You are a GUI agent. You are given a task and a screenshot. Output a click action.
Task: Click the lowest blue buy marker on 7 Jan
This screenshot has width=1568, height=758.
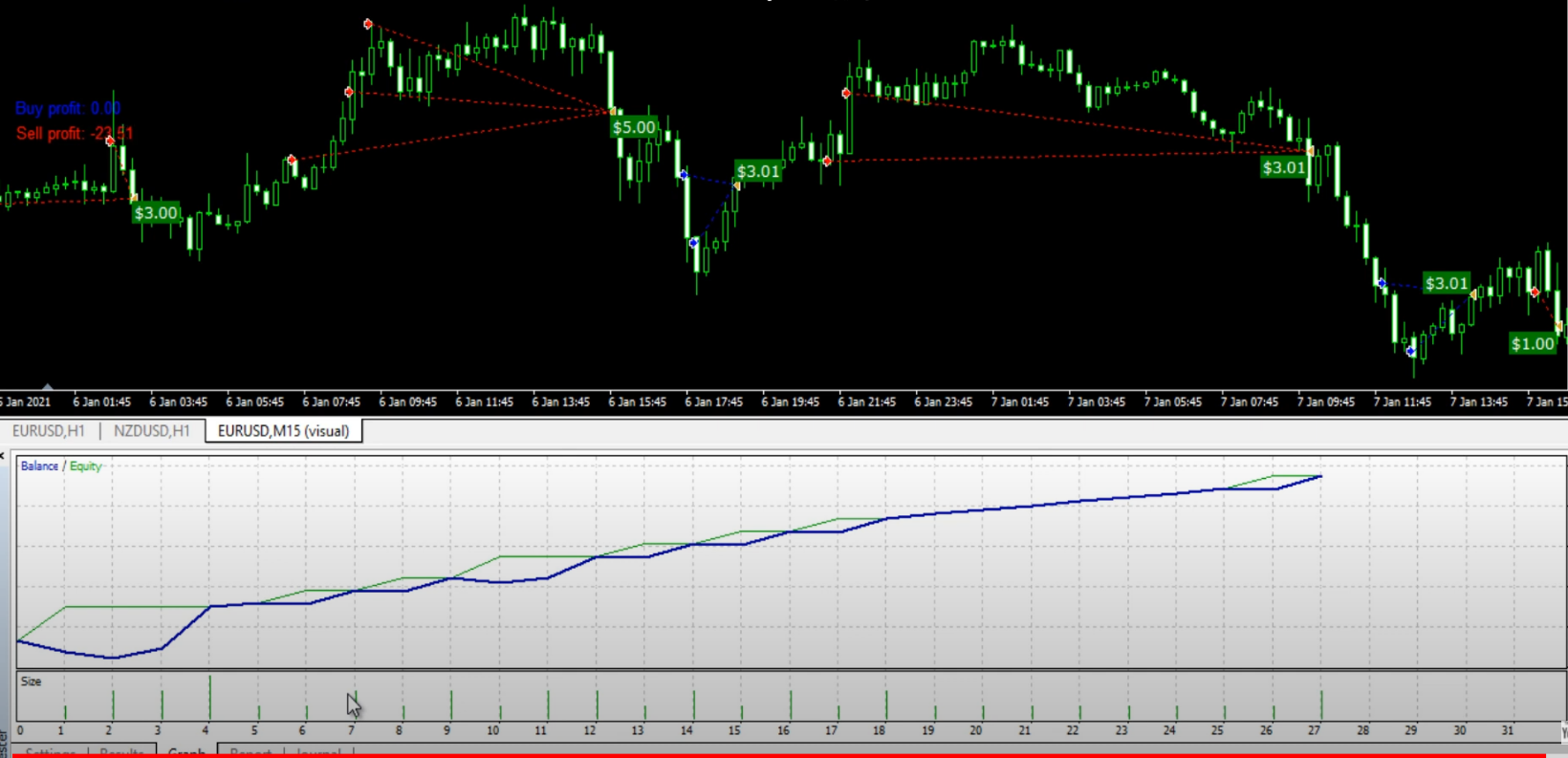click(x=1411, y=352)
